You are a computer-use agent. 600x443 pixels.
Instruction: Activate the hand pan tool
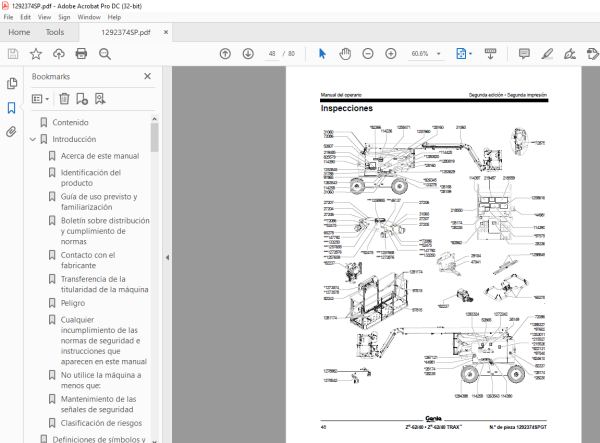click(x=345, y=54)
